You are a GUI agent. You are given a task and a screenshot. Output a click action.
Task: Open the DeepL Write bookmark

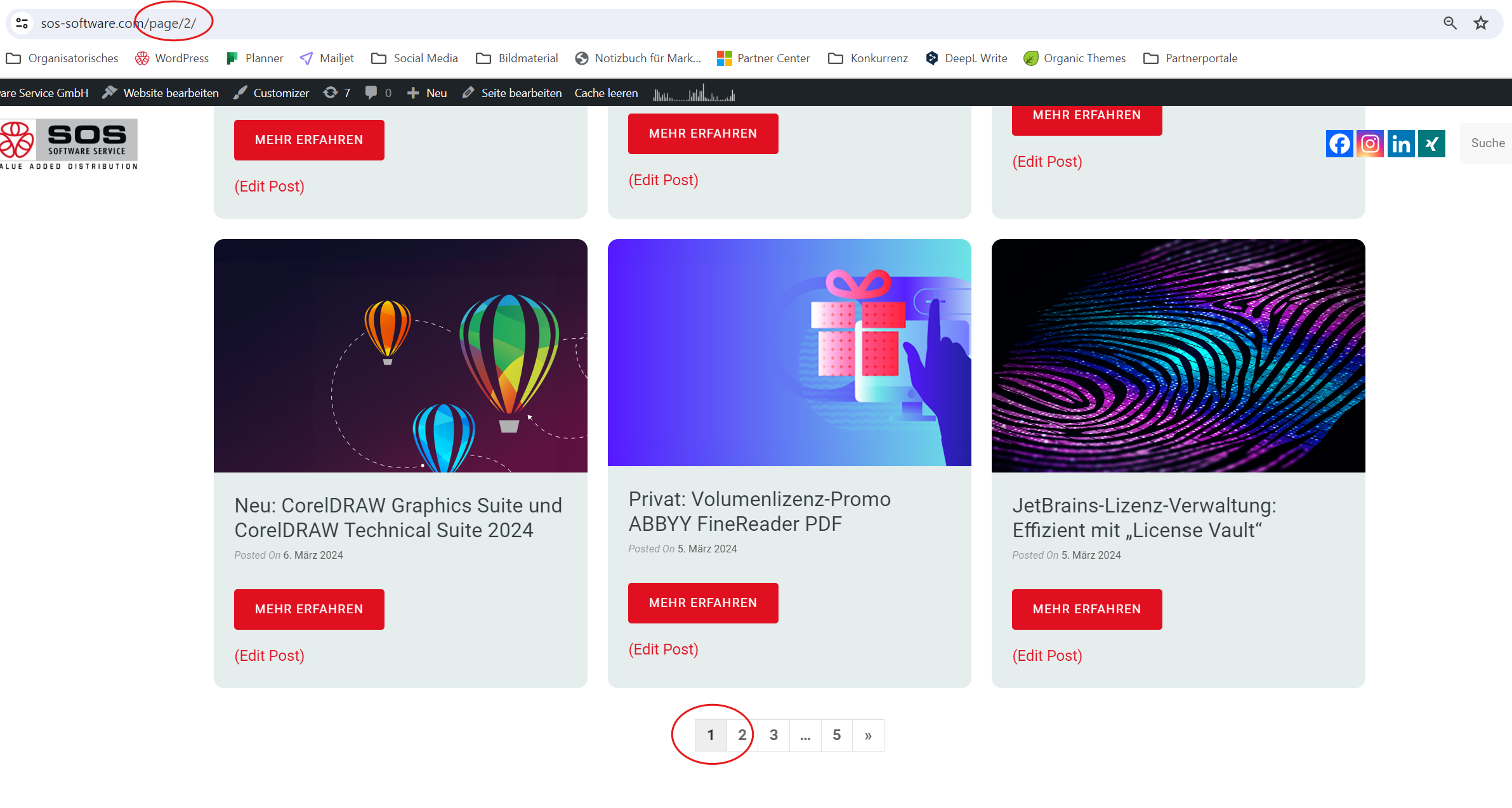click(966, 58)
